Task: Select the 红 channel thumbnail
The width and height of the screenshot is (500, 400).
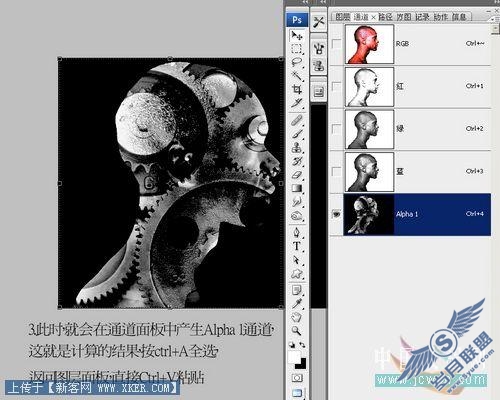Action: point(369,86)
